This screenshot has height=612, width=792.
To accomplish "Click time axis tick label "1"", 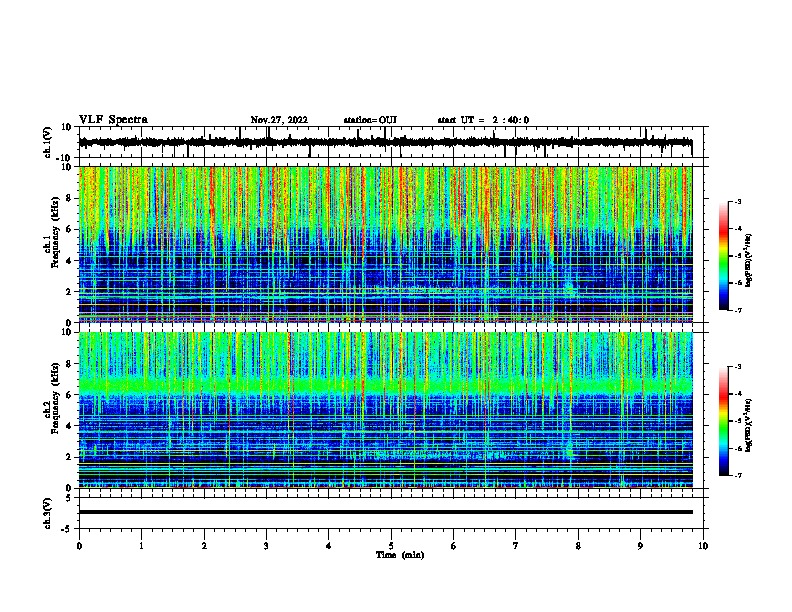I will click(141, 546).
